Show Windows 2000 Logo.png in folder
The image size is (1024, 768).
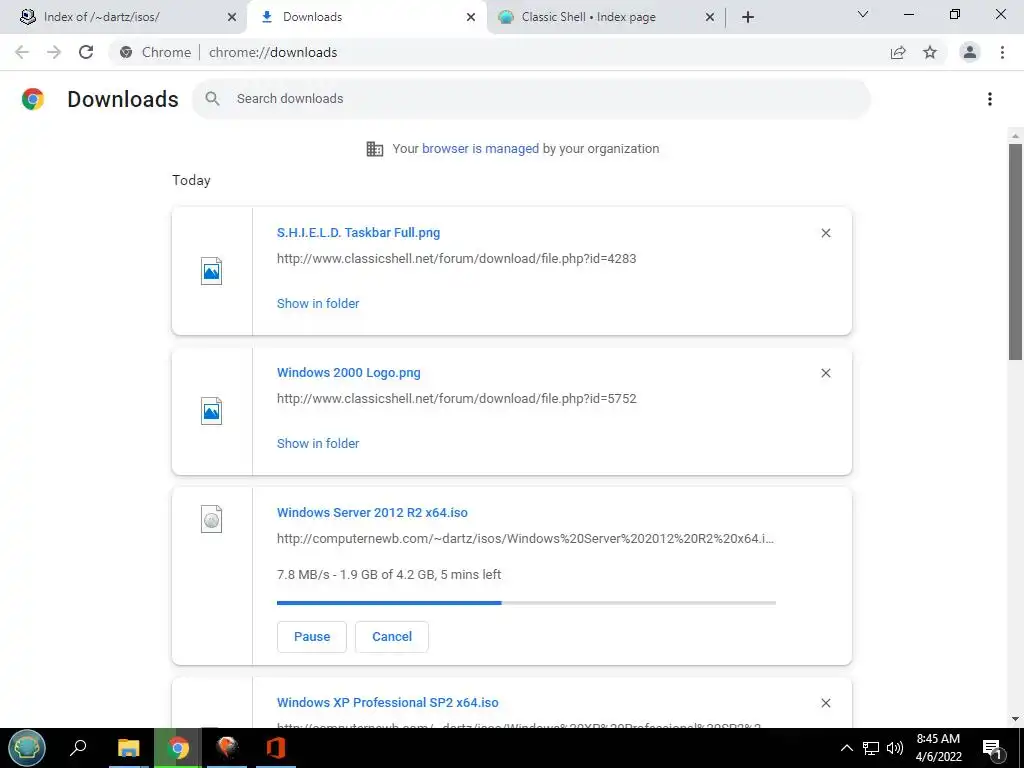(x=318, y=443)
